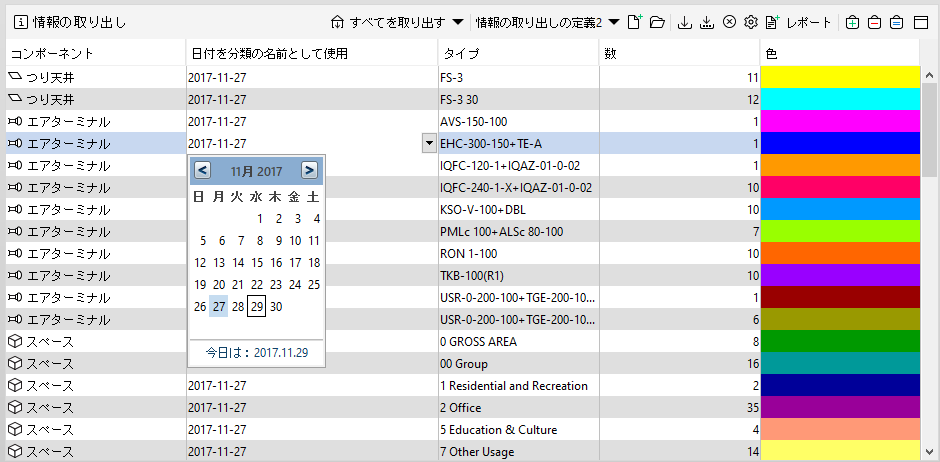Click the yellow color swatch in the FS-3 row
The height and width of the screenshot is (462, 940).
coord(840,77)
